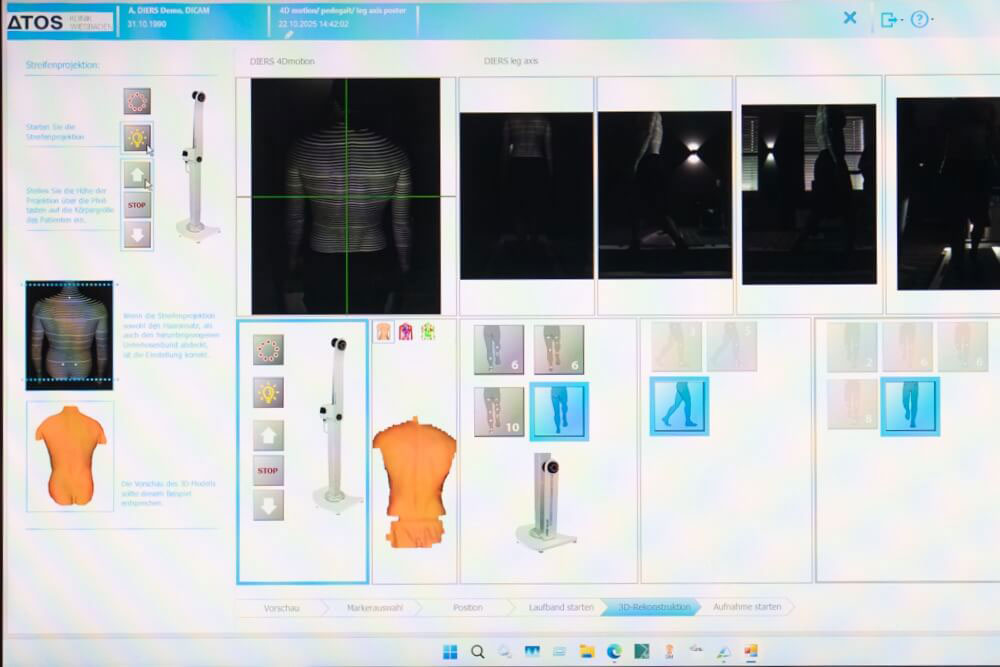Click the down arrow in Streifenprojektion sidebar
Image resolution: width=1000 pixels, height=667 pixels.
137,235
